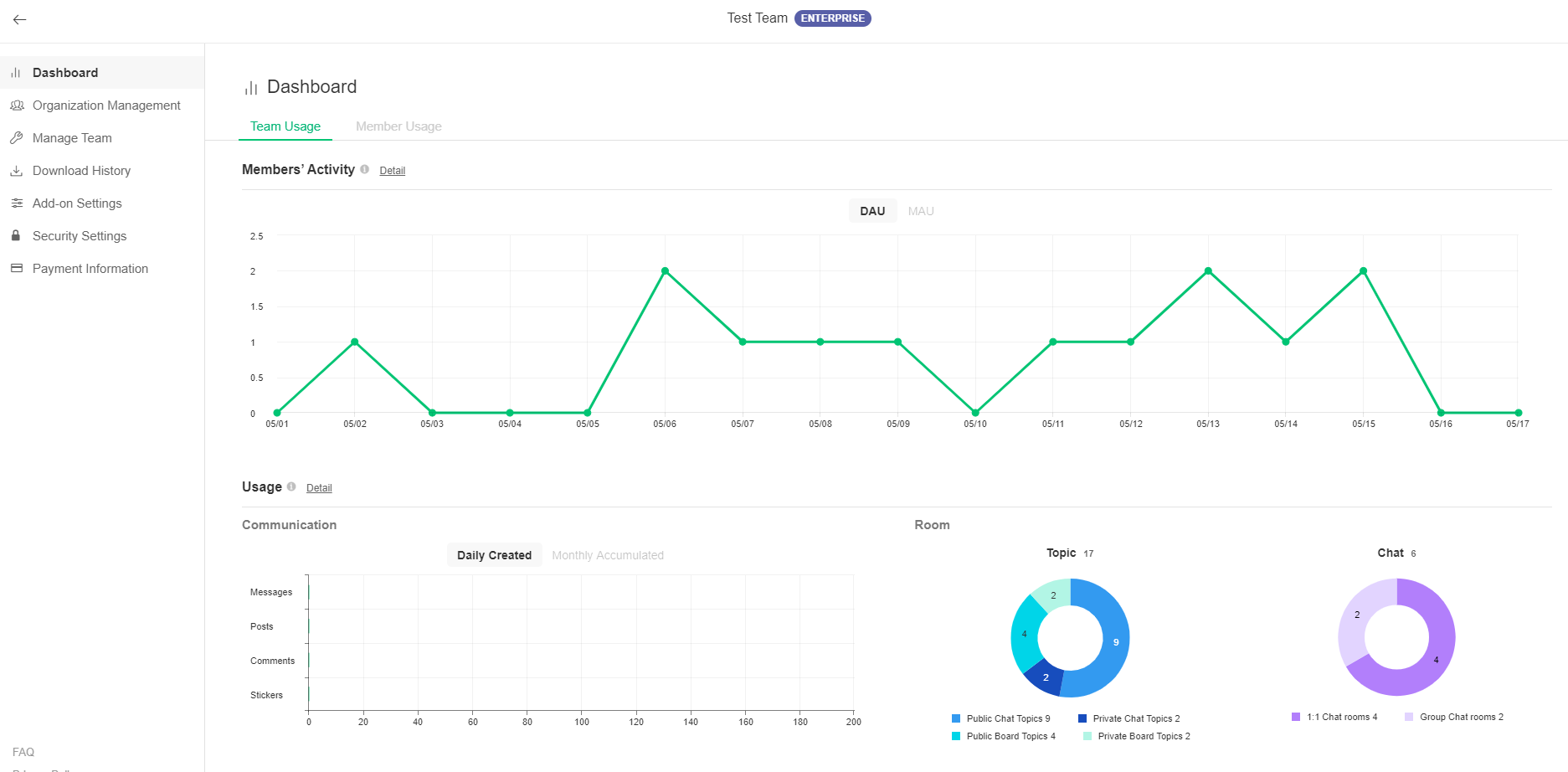Image resolution: width=1568 pixels, height=772 pixels.
Task: Select the DAU toggle
Action: [x=872, y=211]
